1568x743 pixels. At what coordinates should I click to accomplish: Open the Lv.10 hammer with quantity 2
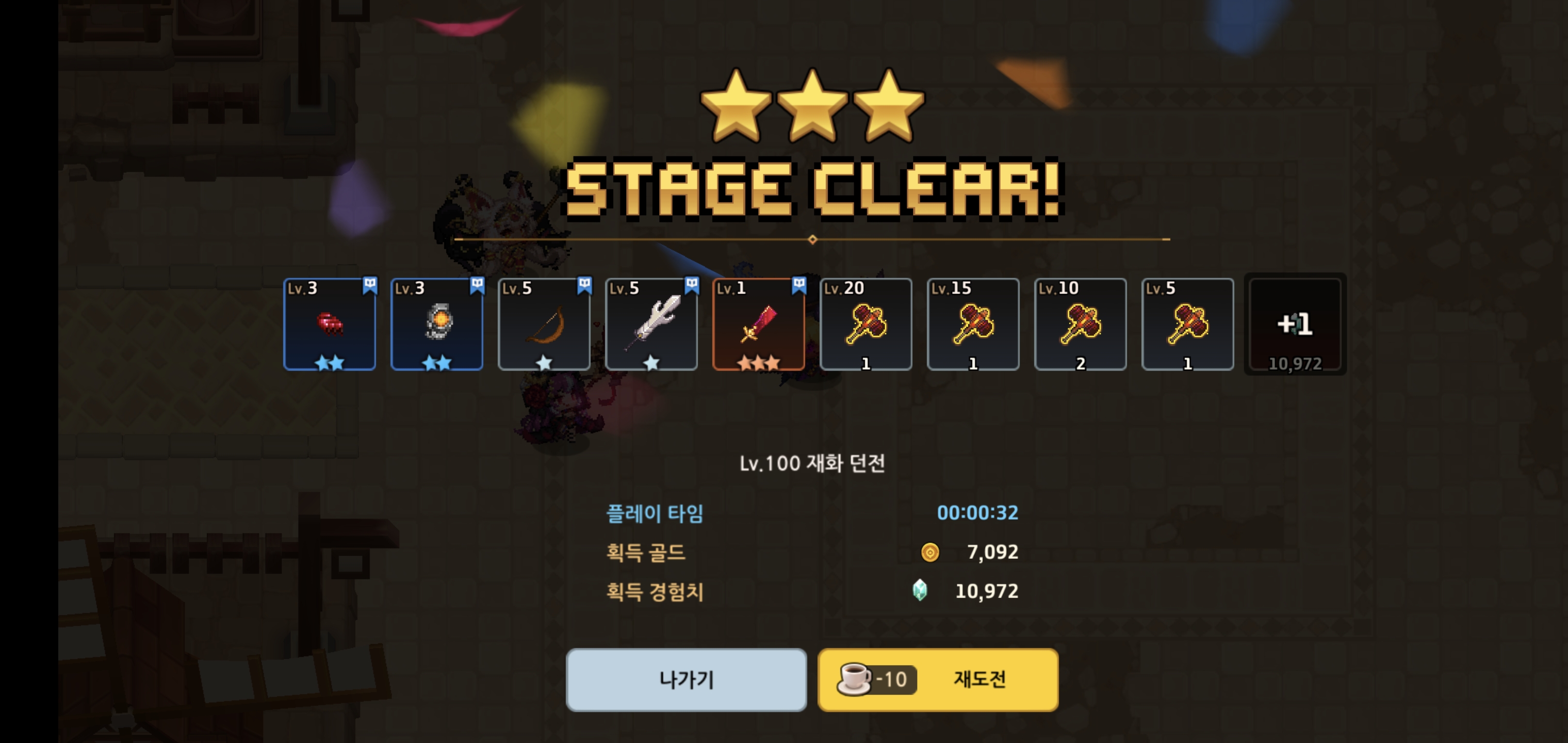pos(1081,324)
